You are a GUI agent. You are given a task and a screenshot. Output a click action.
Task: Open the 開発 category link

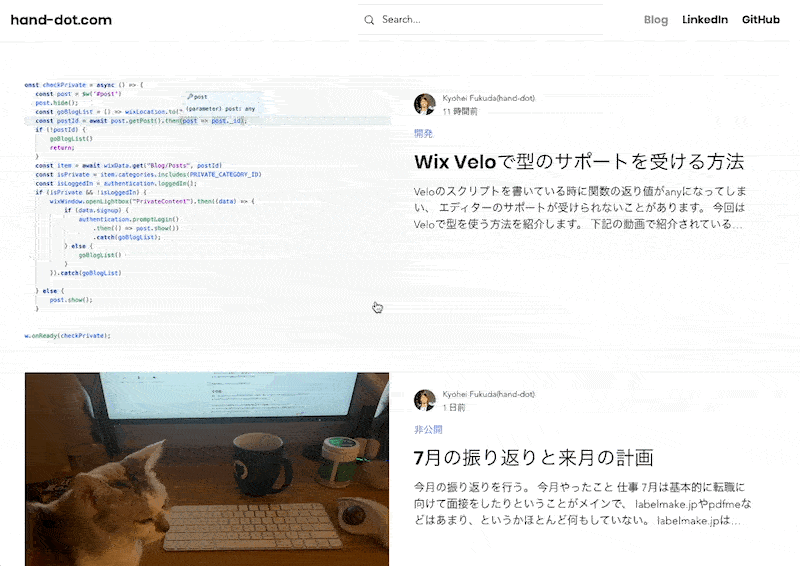point(423,134)
